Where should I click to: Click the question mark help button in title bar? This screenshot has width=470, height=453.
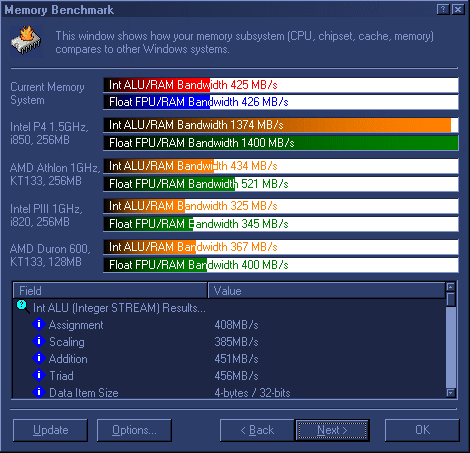tap(443, 10)
